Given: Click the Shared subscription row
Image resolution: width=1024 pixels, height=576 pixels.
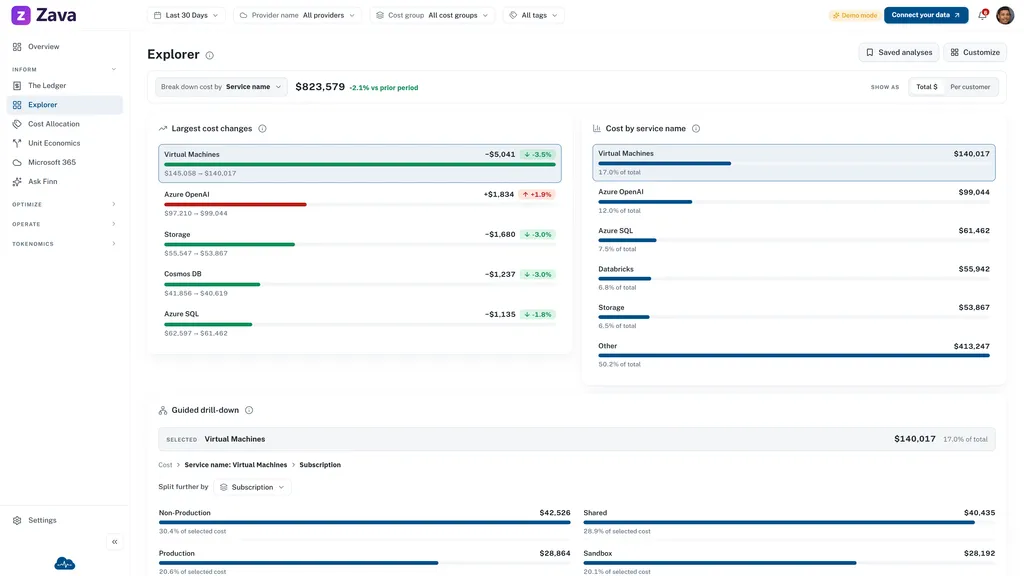Looking at the screenshot, I should (x=789, y=522).
